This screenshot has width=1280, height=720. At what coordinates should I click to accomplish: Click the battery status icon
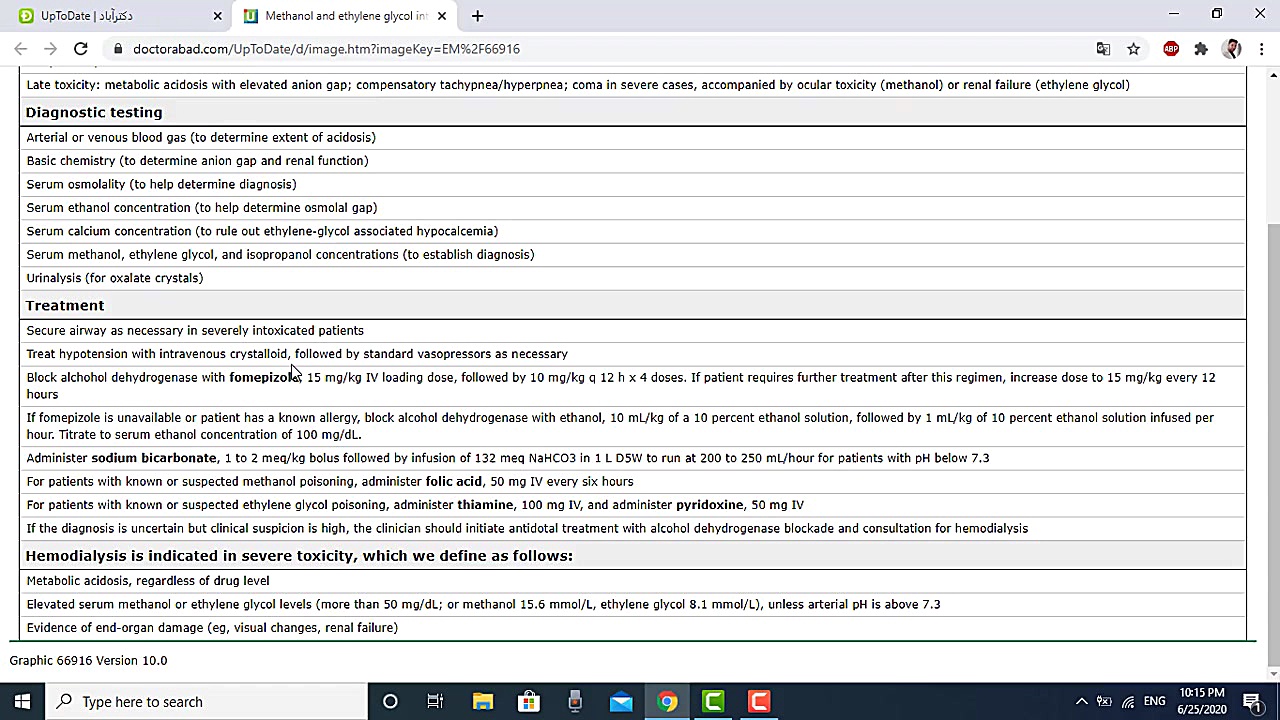click(x=1104, y=702)
